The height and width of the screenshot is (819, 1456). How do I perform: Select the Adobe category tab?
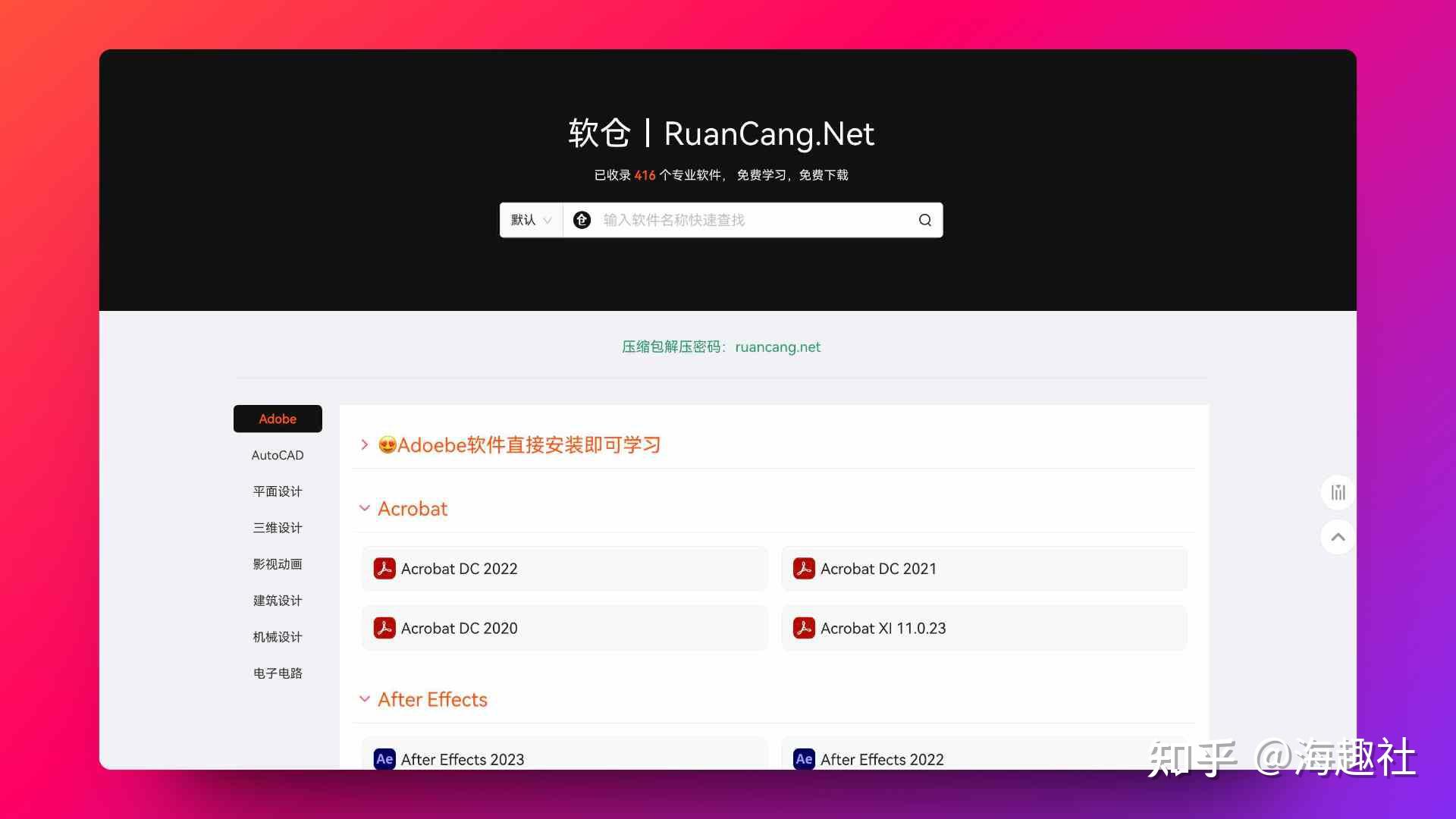coord(278,419)
